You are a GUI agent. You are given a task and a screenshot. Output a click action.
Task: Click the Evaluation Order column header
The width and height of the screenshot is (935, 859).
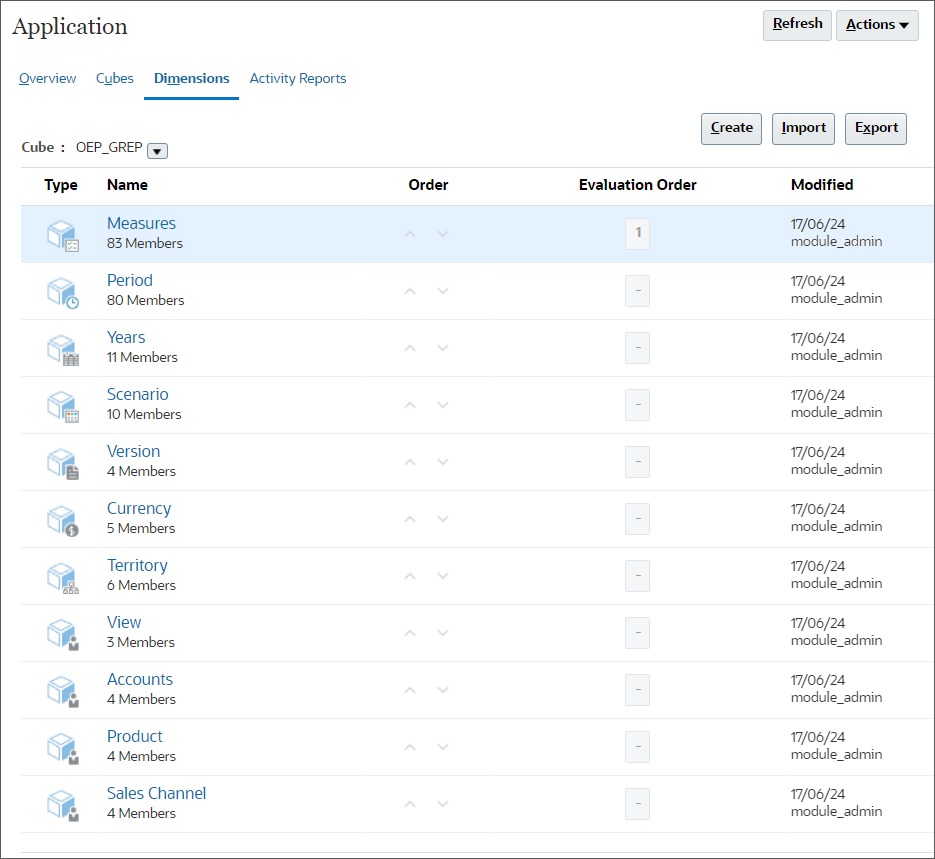point(637,185)
